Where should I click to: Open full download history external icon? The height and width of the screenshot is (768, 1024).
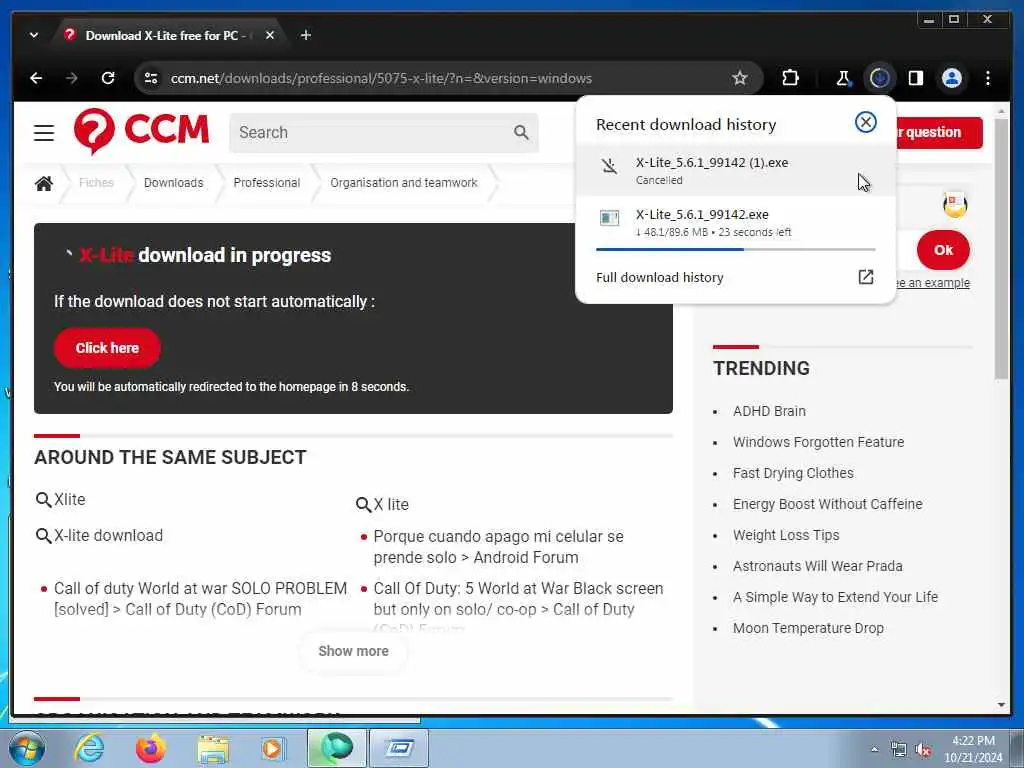(x=865, y=277)
